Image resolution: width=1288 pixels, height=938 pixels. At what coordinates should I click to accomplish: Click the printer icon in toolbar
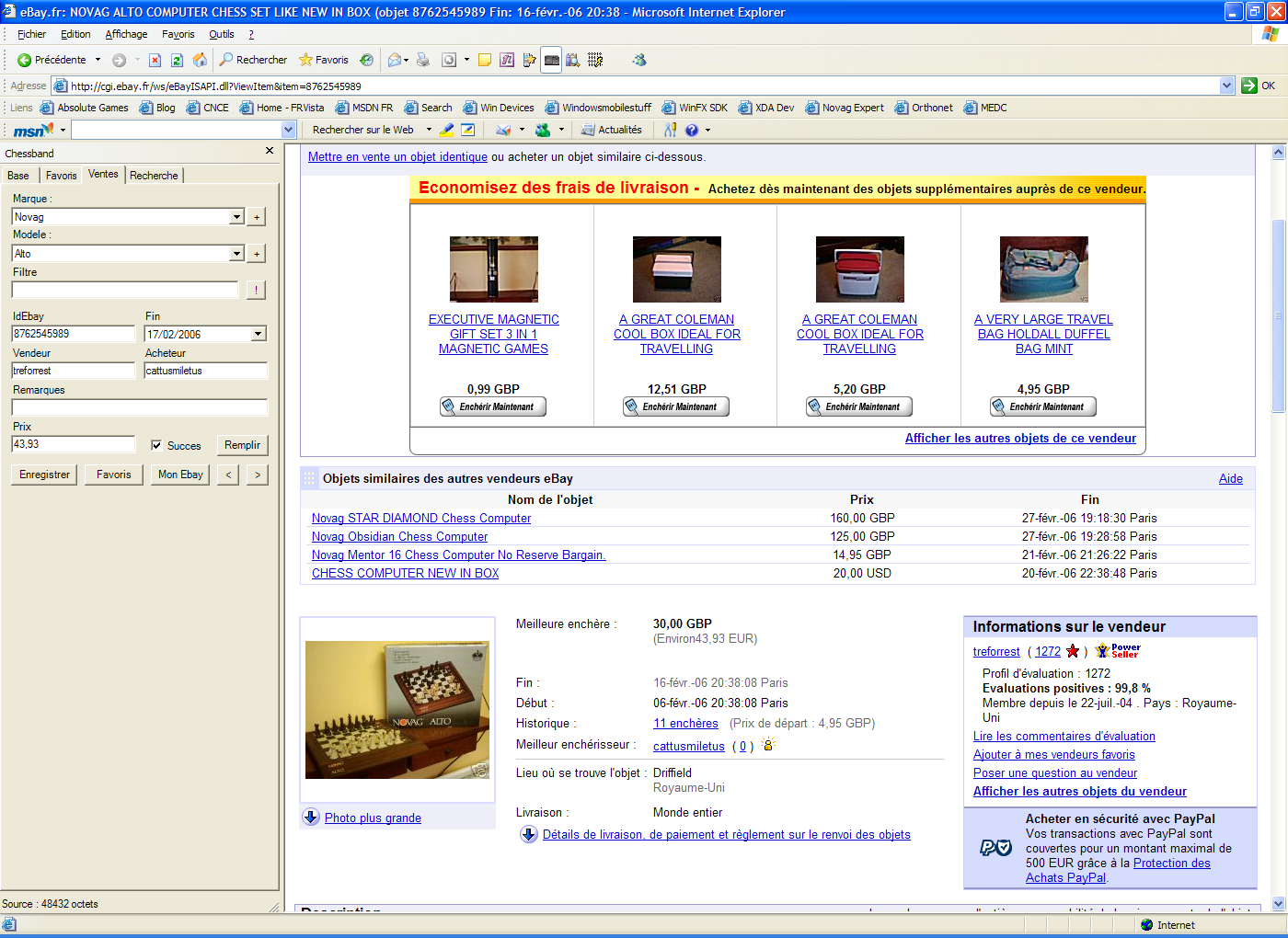(x=422, y=60)
